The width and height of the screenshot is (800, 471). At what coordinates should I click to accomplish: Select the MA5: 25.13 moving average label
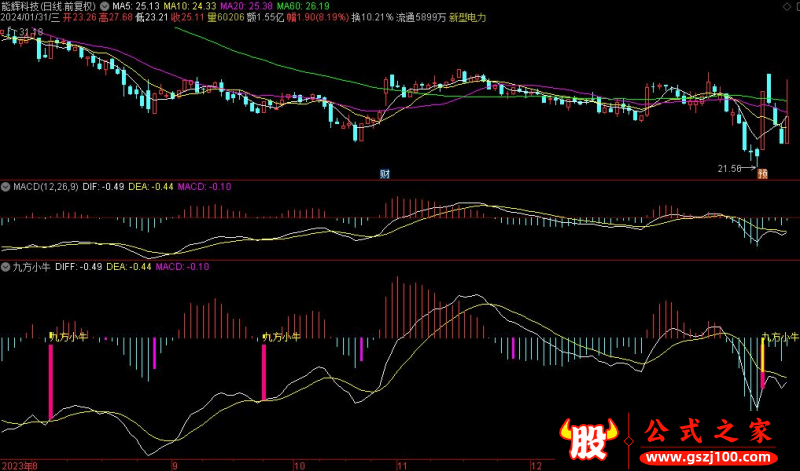pyautogui.click(x=137, y=6)
